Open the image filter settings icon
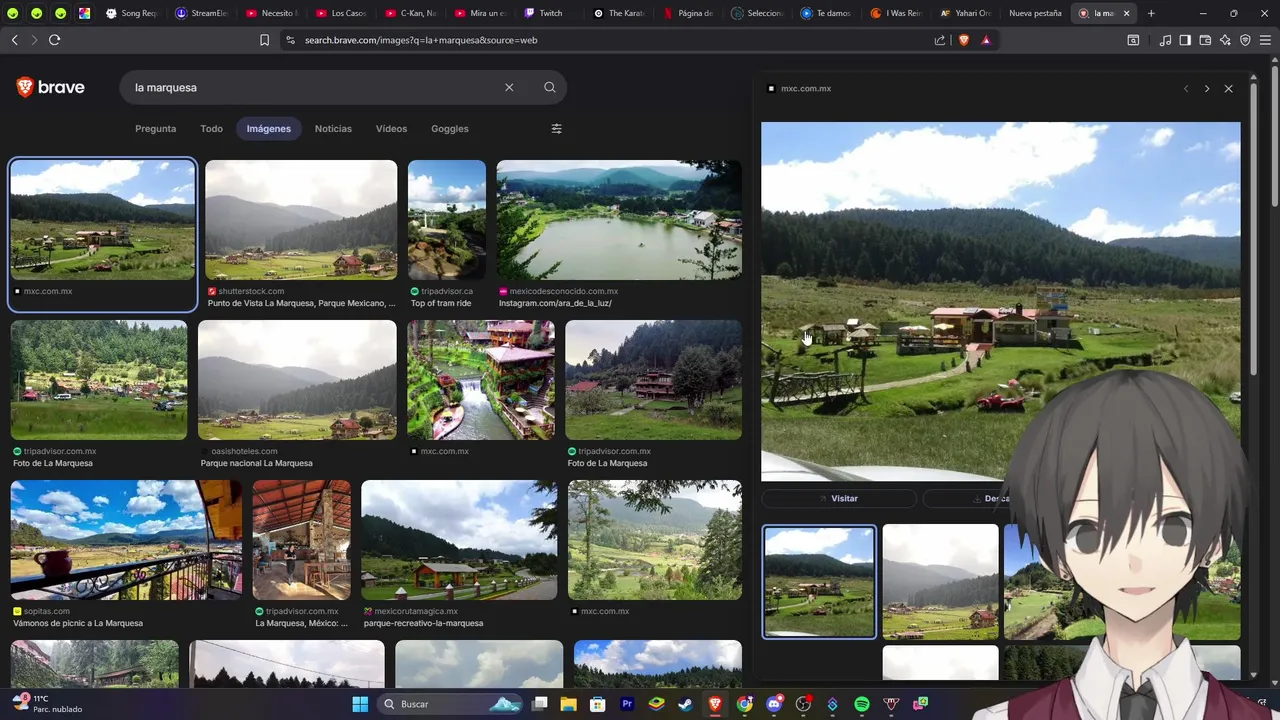Viewport: 1280px width, 720px height. click(557, 128)
